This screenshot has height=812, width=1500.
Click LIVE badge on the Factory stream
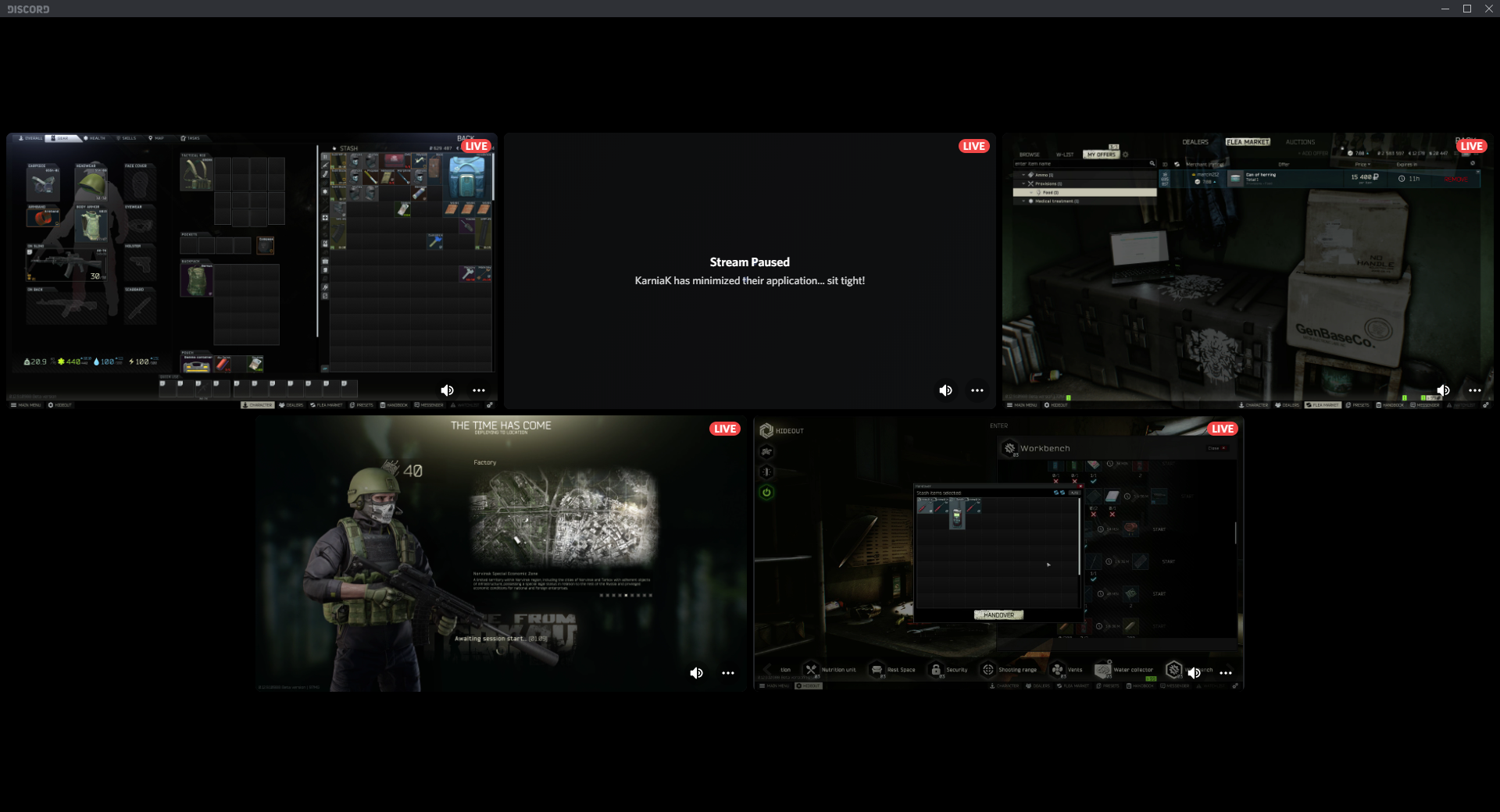[x=724, y=429]
